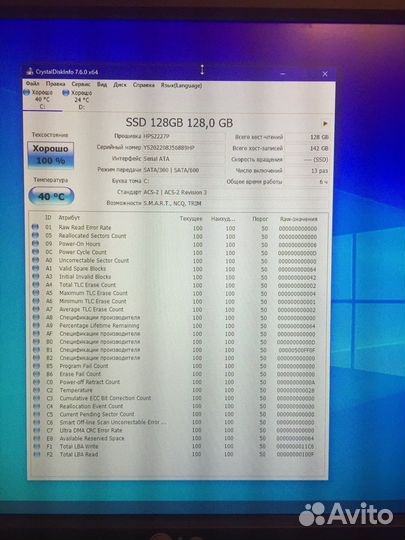Click the Атрибут column header

(69, 218)
